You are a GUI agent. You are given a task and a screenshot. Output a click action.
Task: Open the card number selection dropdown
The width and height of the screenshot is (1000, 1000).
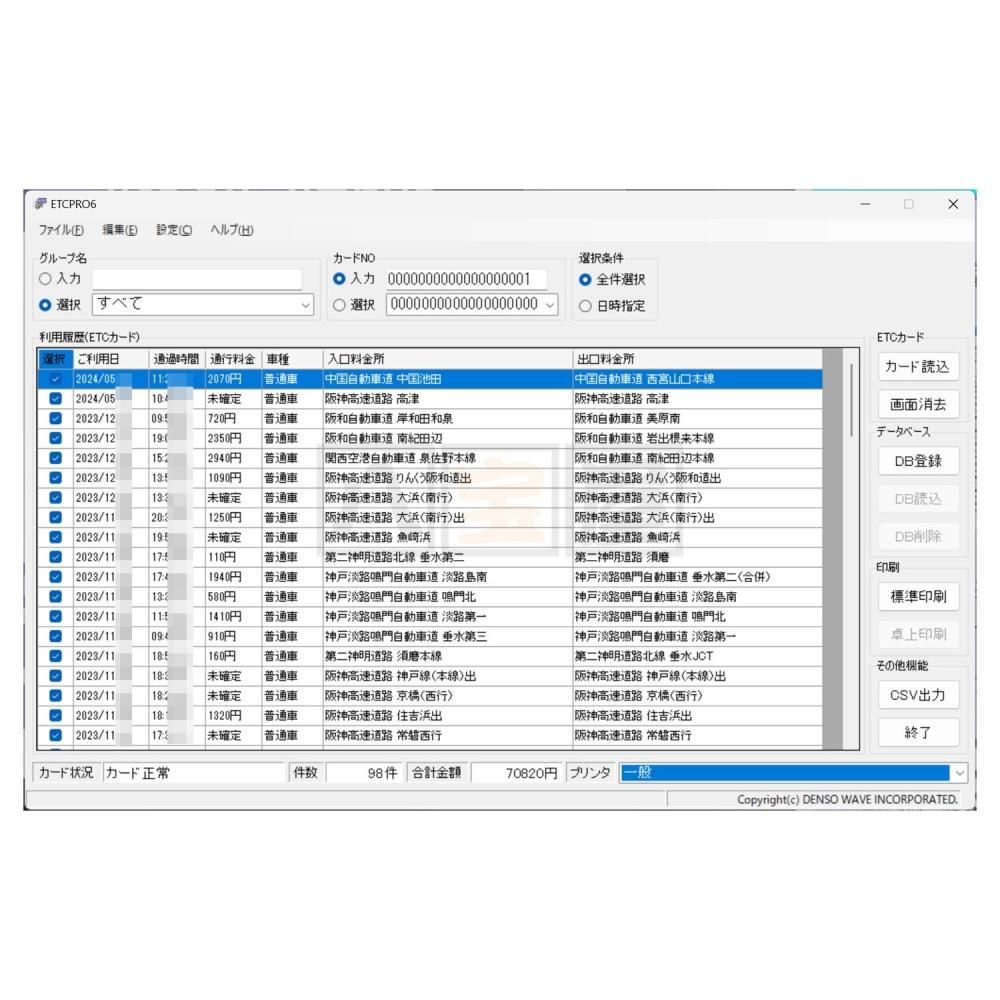550,305
